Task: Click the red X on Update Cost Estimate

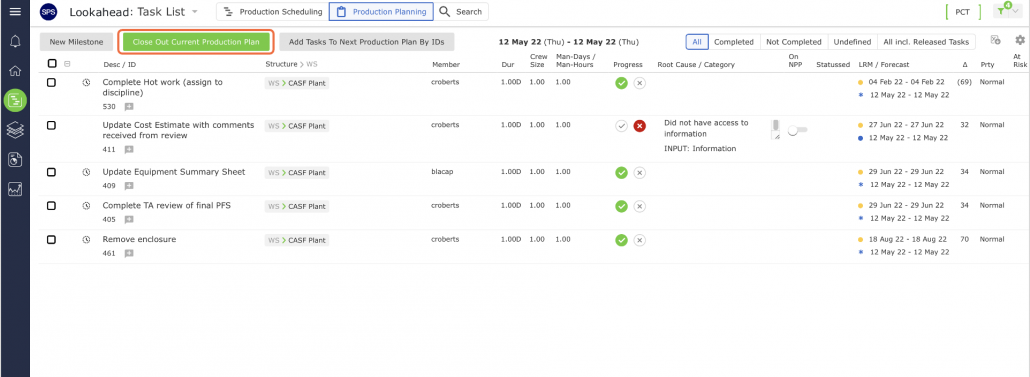Action: 640,126
